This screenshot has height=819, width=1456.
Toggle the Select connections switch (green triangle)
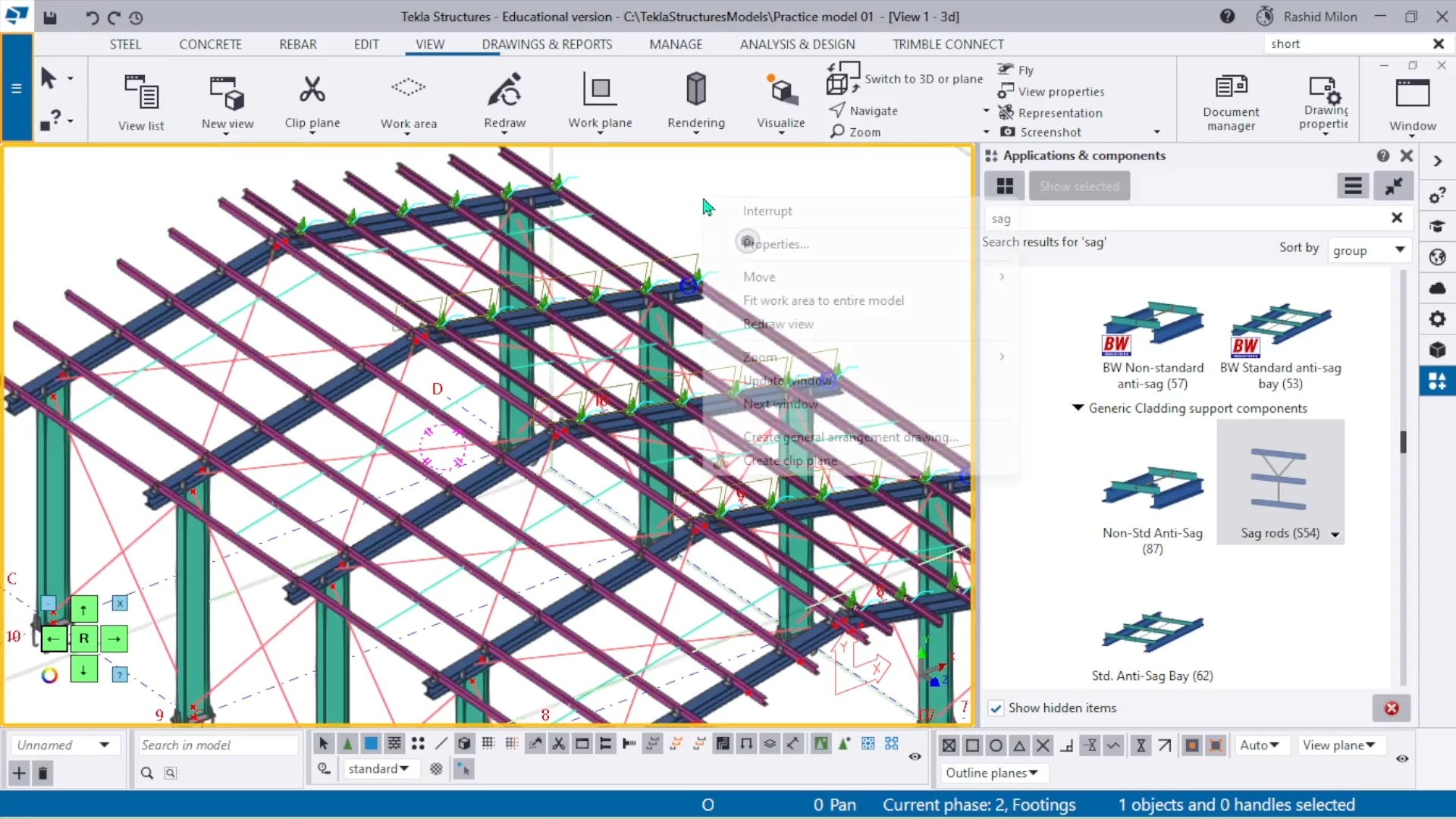pyautogui.click(x=347, y=744)
